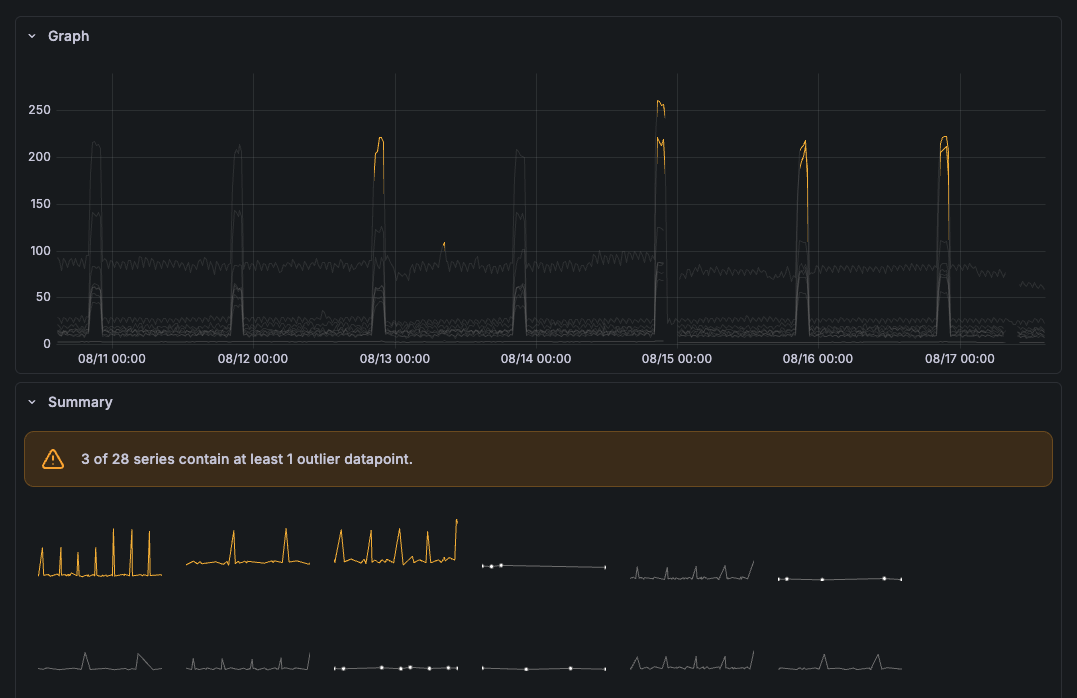Collapse the Summary section chevron

point(32,403)
